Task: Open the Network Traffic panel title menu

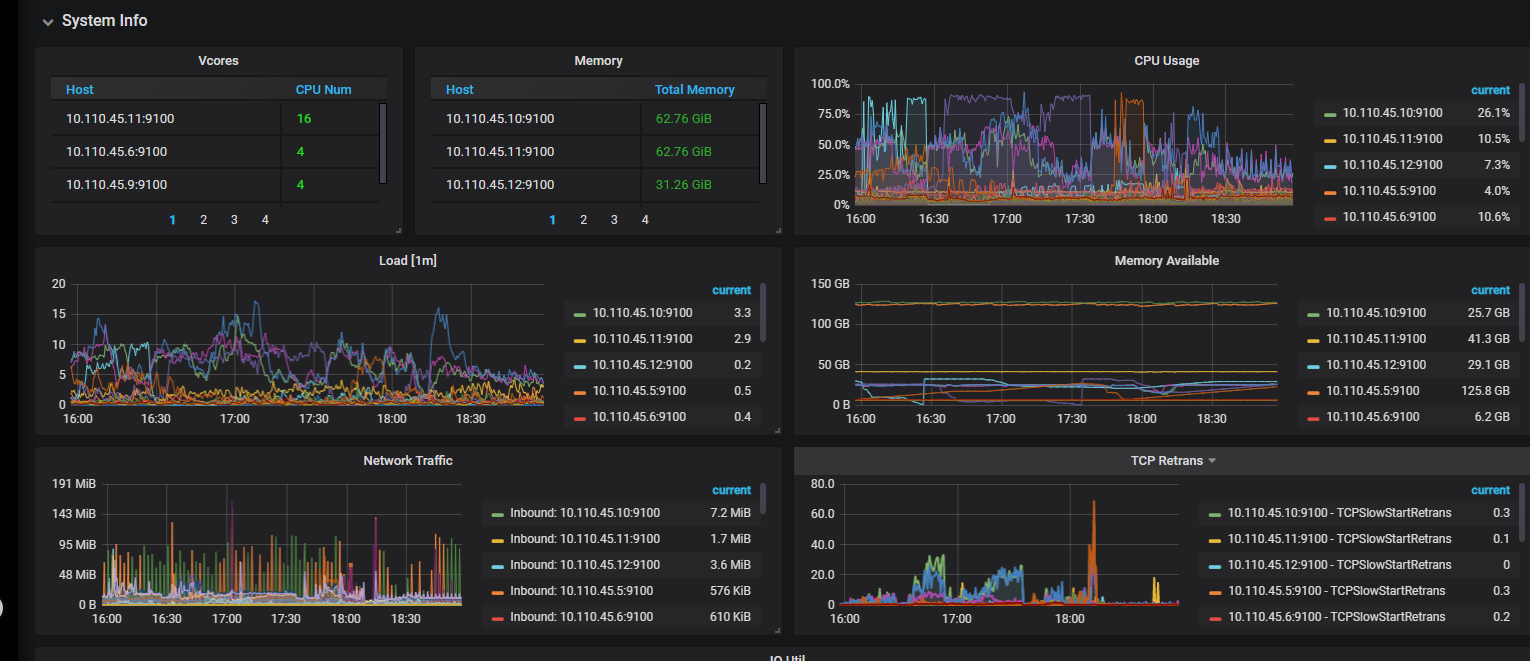Action: click(407, 461)
